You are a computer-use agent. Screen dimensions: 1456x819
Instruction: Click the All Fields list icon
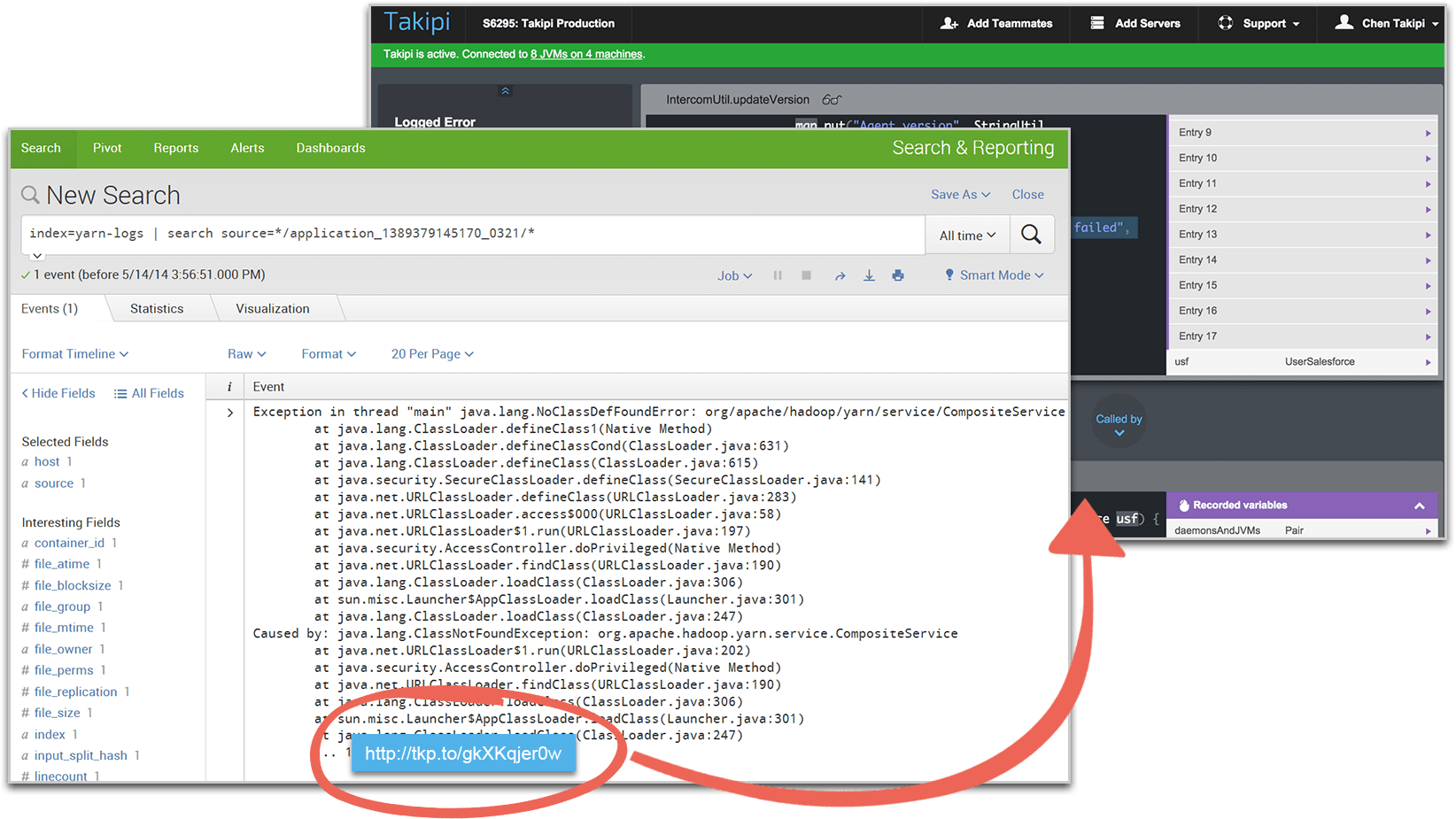pyautogui.click(x=120, y=394)
